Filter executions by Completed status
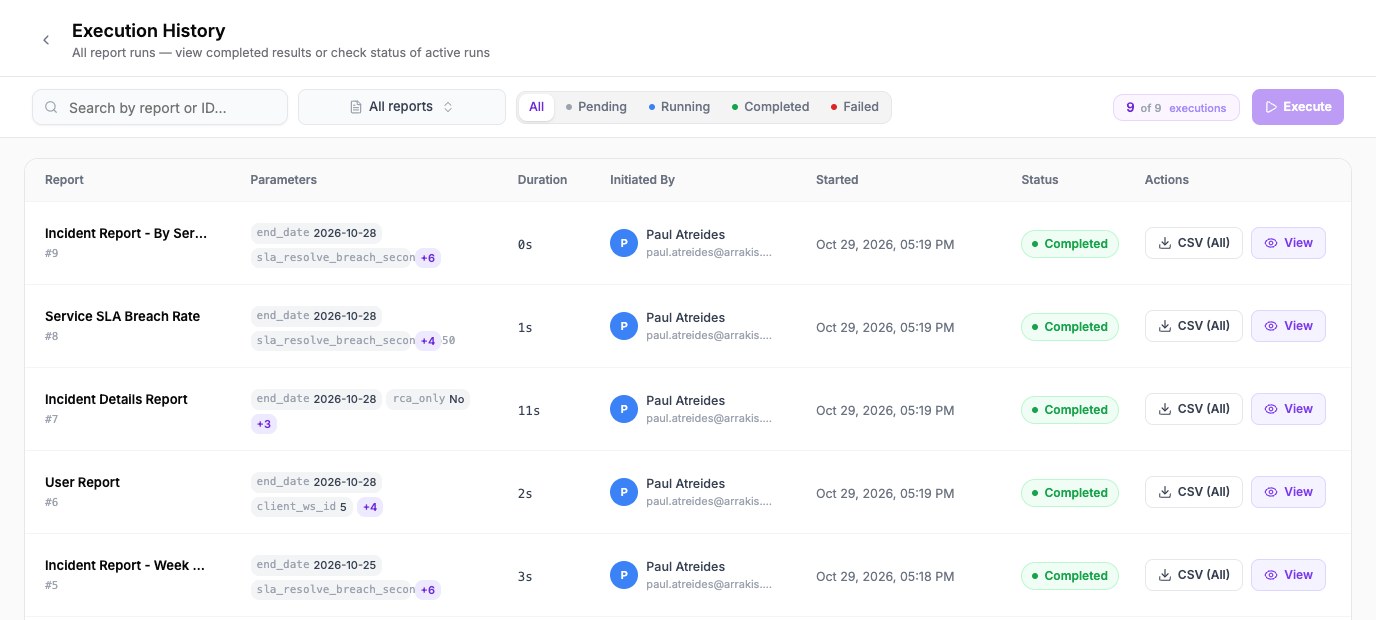This screenshot has width=1376, height=620. tap(770, 107)
